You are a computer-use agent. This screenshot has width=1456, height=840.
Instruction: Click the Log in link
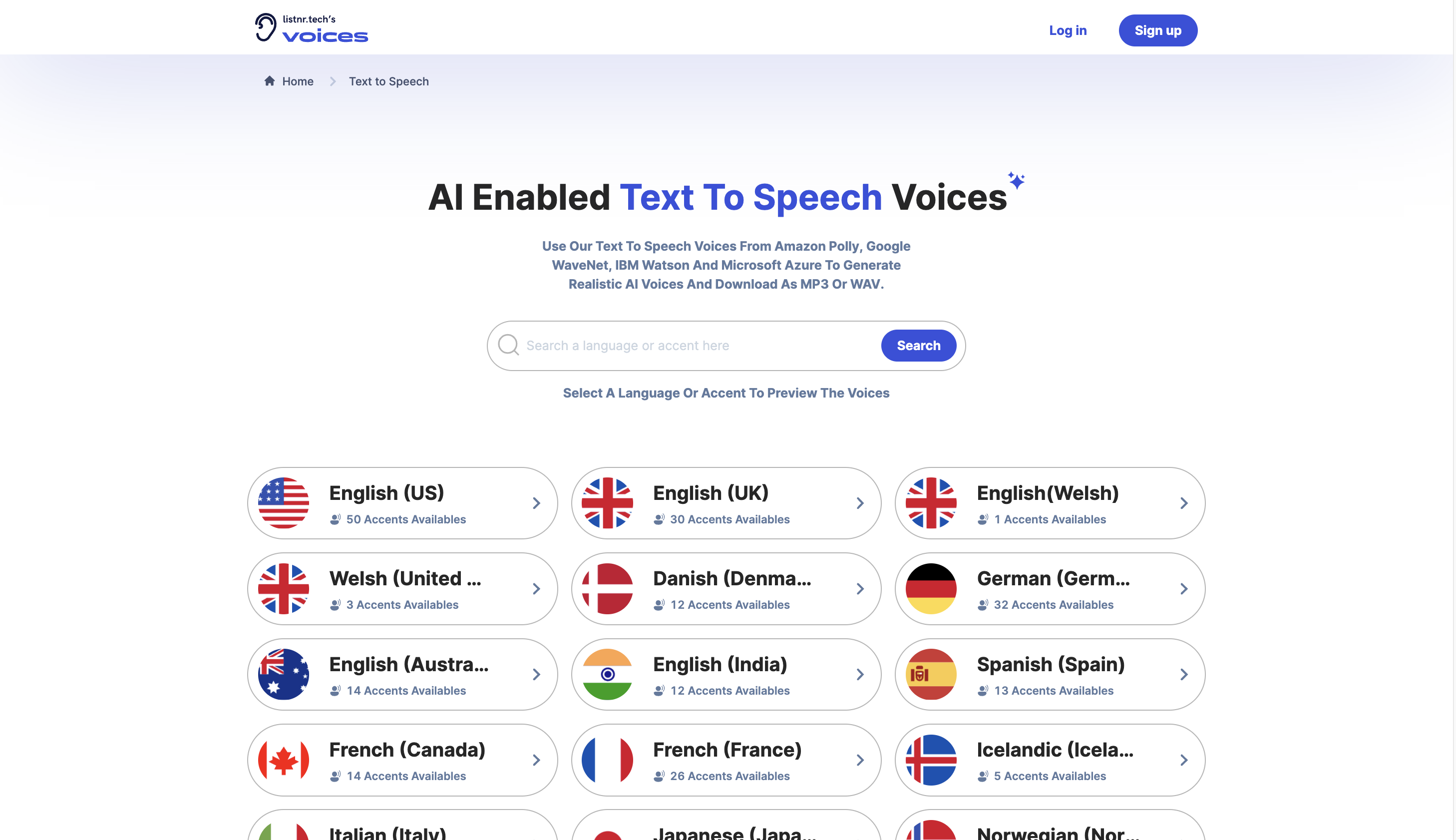pyautogui.click(x=1068, y=30)
